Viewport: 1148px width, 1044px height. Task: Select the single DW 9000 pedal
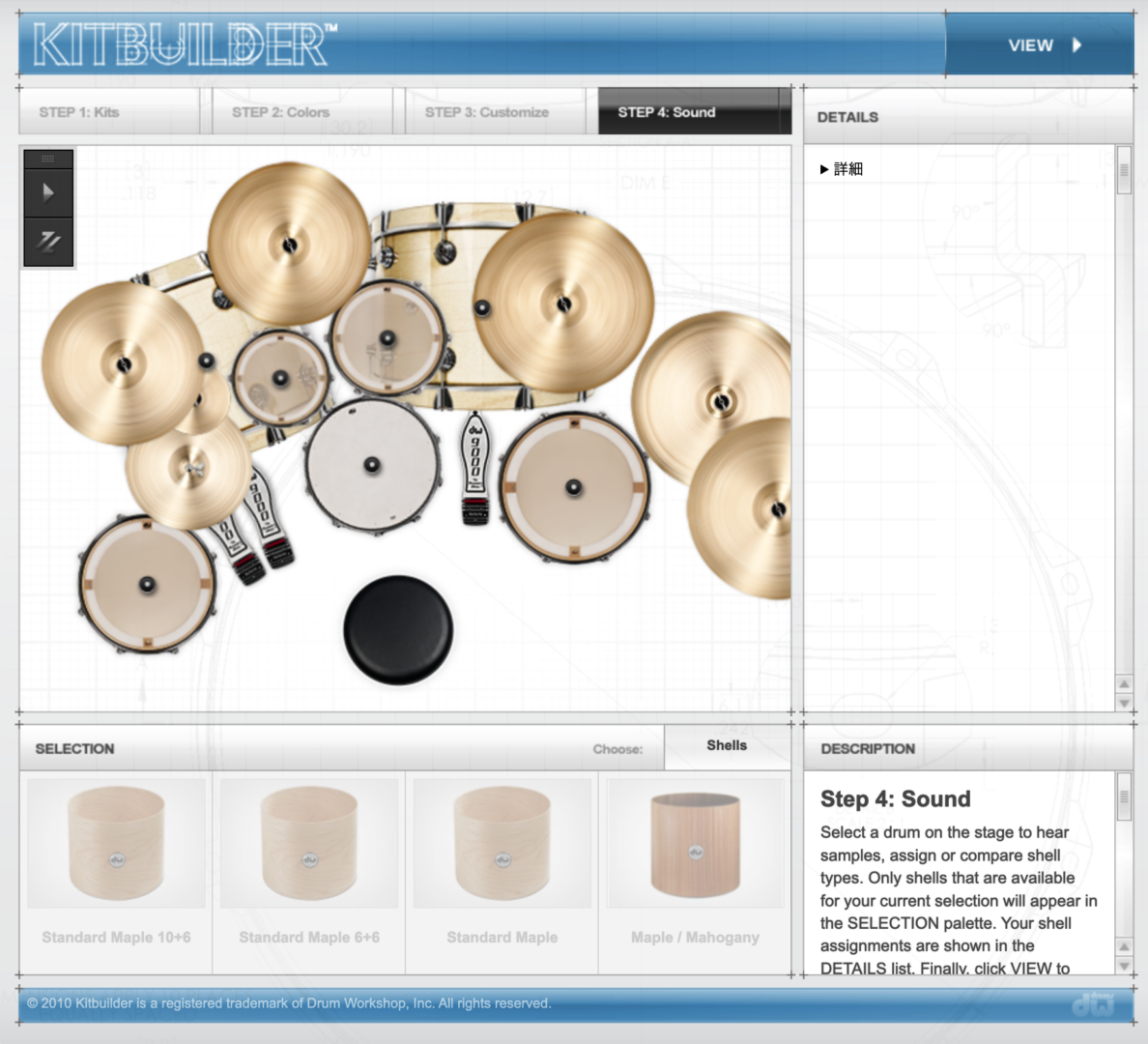[x=475, y=470]
